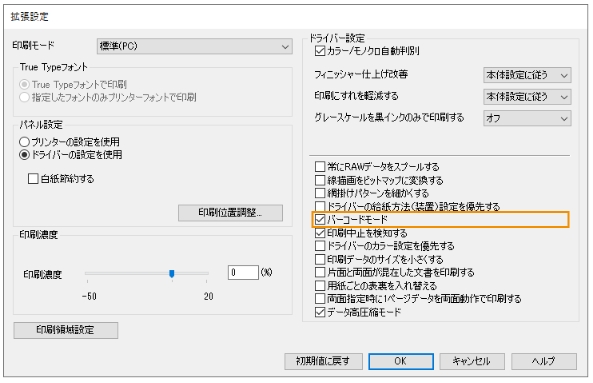
Task: Open フィニッシャー仕上げ改善 dropdown
Action: (x=527, y=75)
